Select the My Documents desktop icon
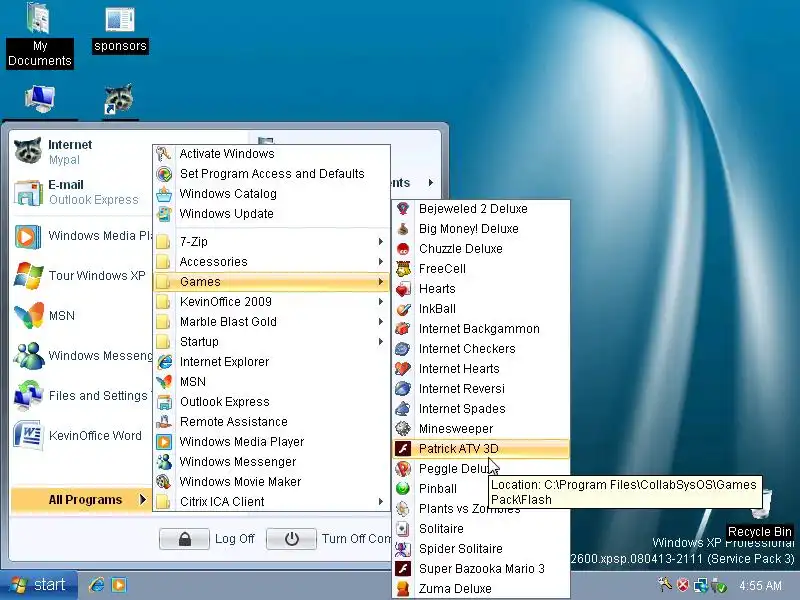 40,36
